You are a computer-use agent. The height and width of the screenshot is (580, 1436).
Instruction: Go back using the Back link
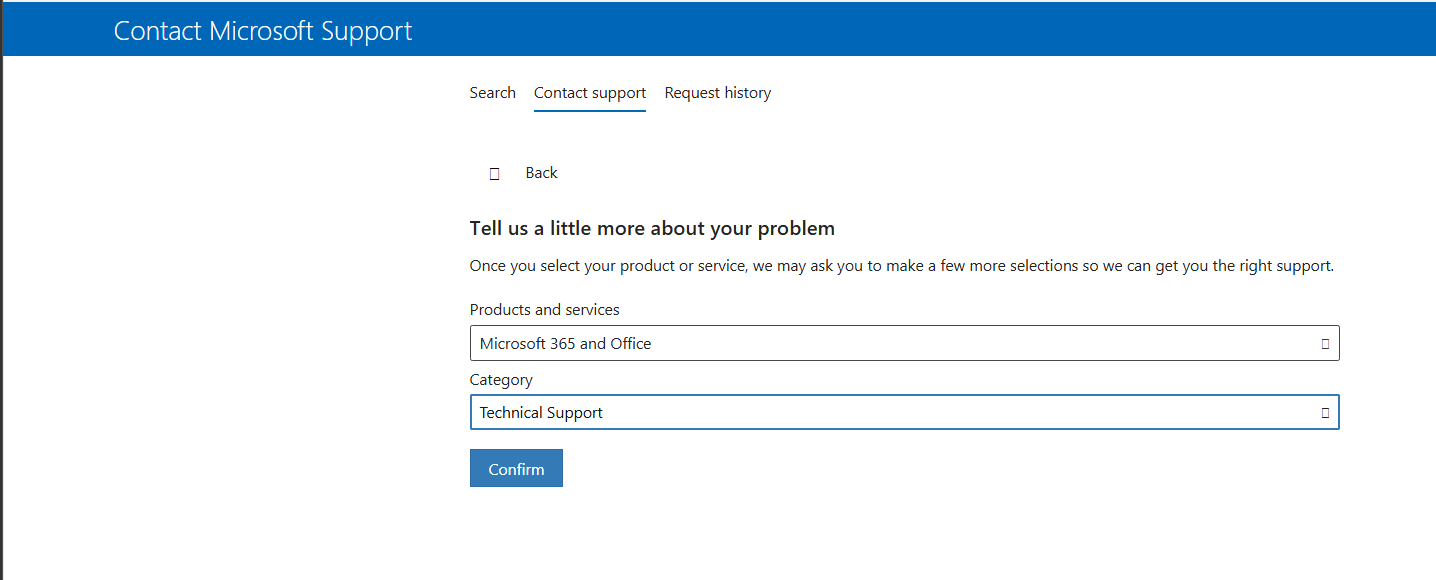[541, 173]
